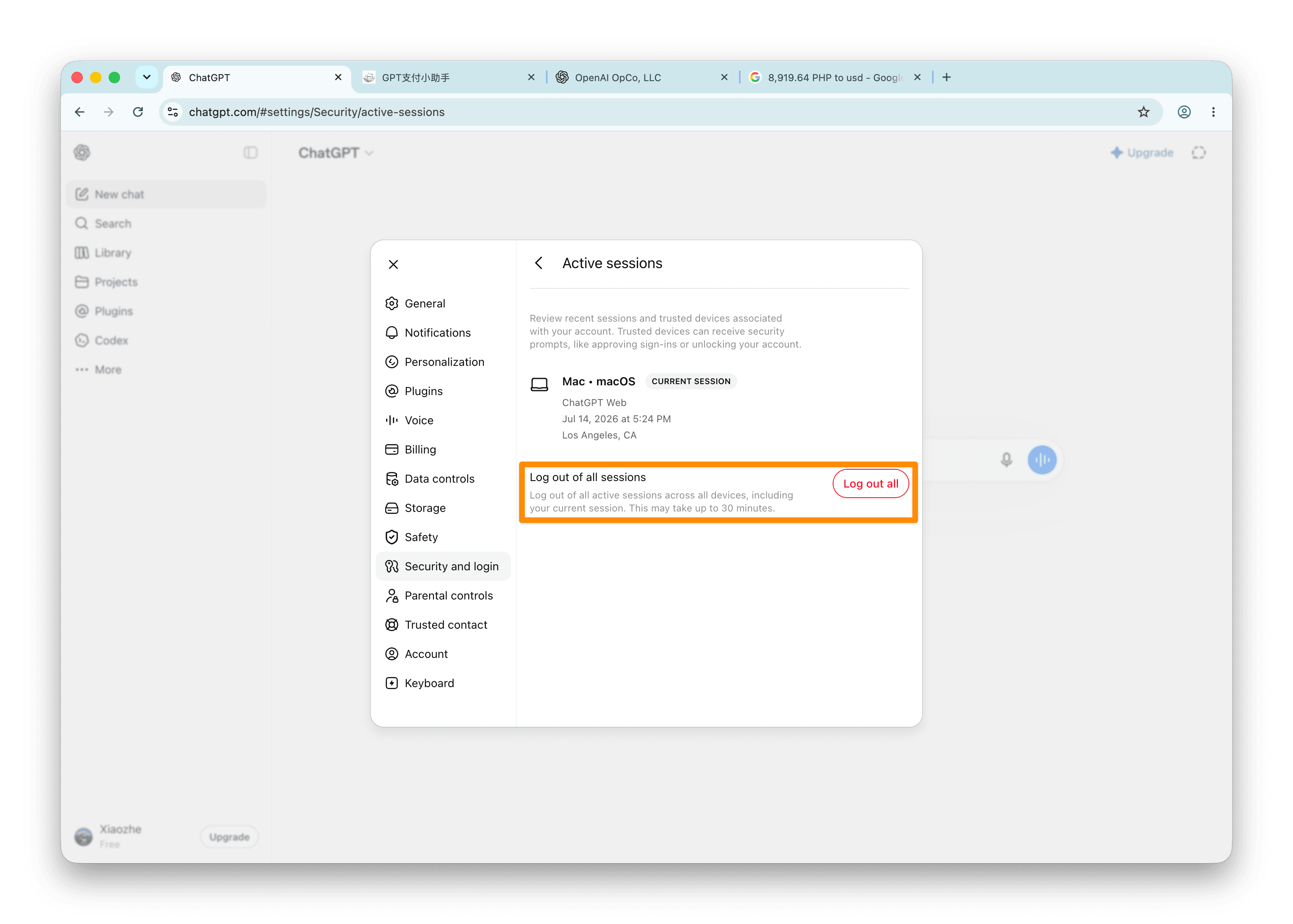Switch to the GPT支付小助手 tab
The image size is (1293, 924).
point(448,77)
